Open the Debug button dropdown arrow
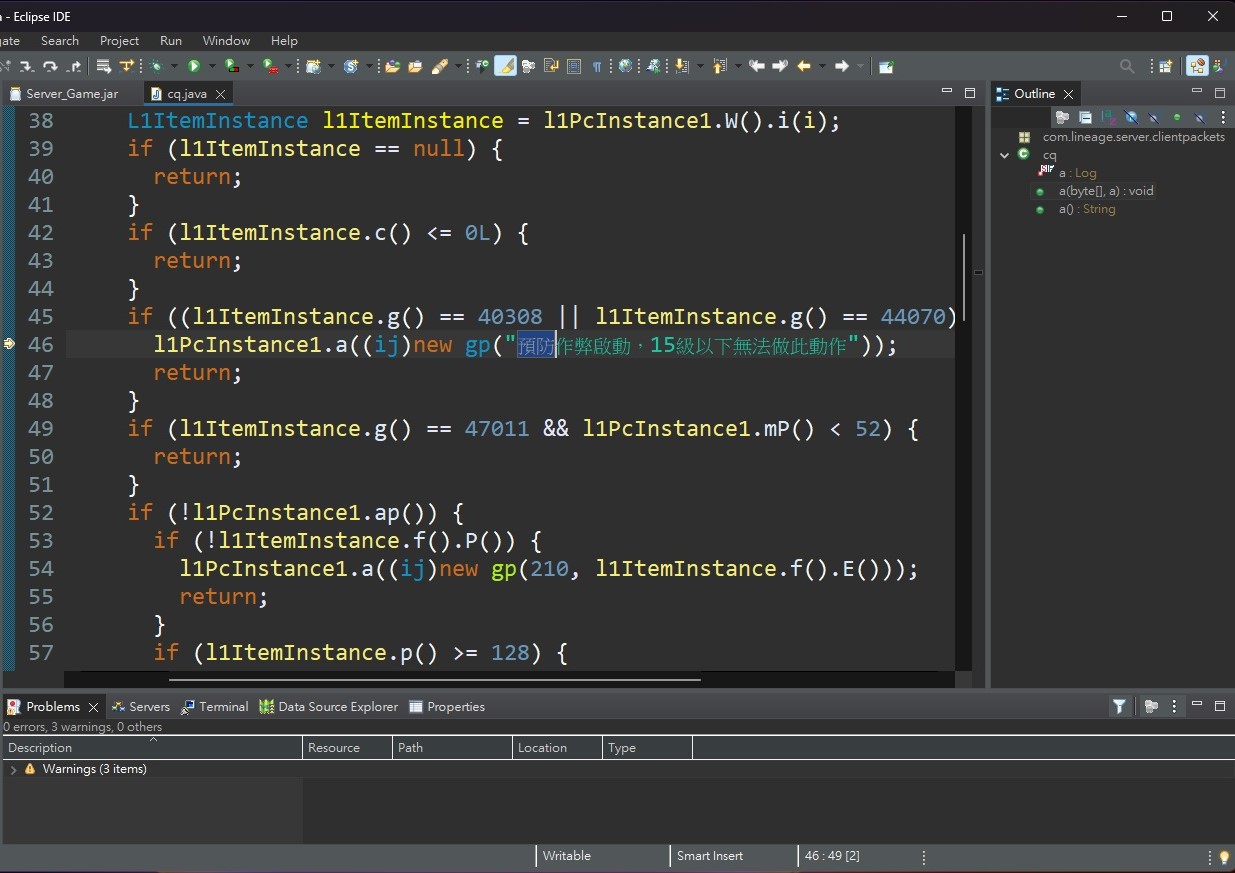The height and width of the screenshot is (873, 1235). coord(174,66)
